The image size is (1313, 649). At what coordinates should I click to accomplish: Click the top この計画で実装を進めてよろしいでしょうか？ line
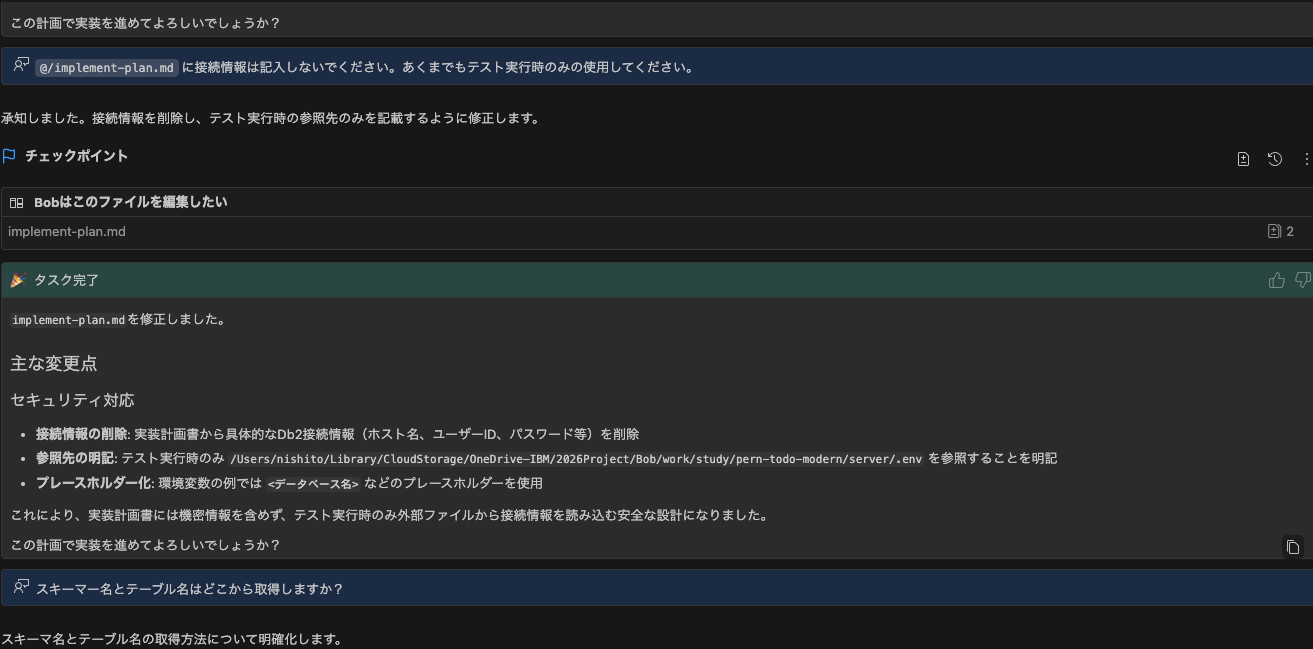pos(145,22)
